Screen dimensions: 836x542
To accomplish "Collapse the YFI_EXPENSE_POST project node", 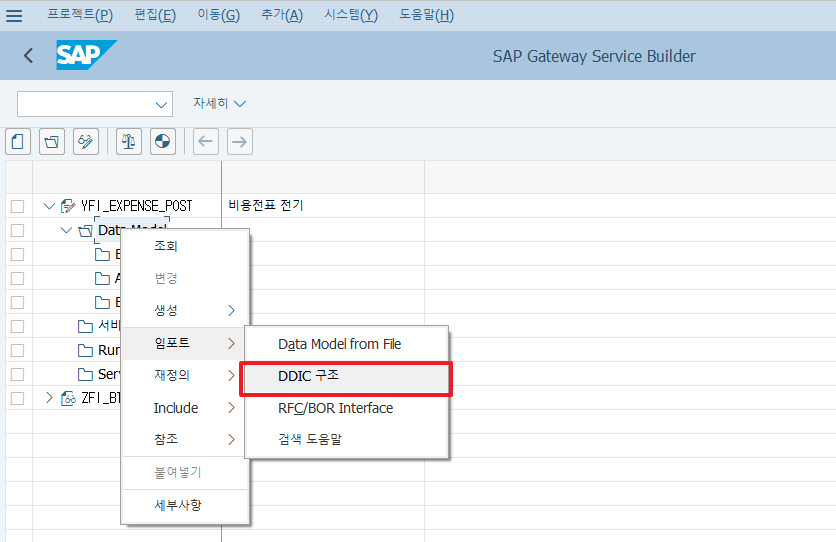I will 49,206.
